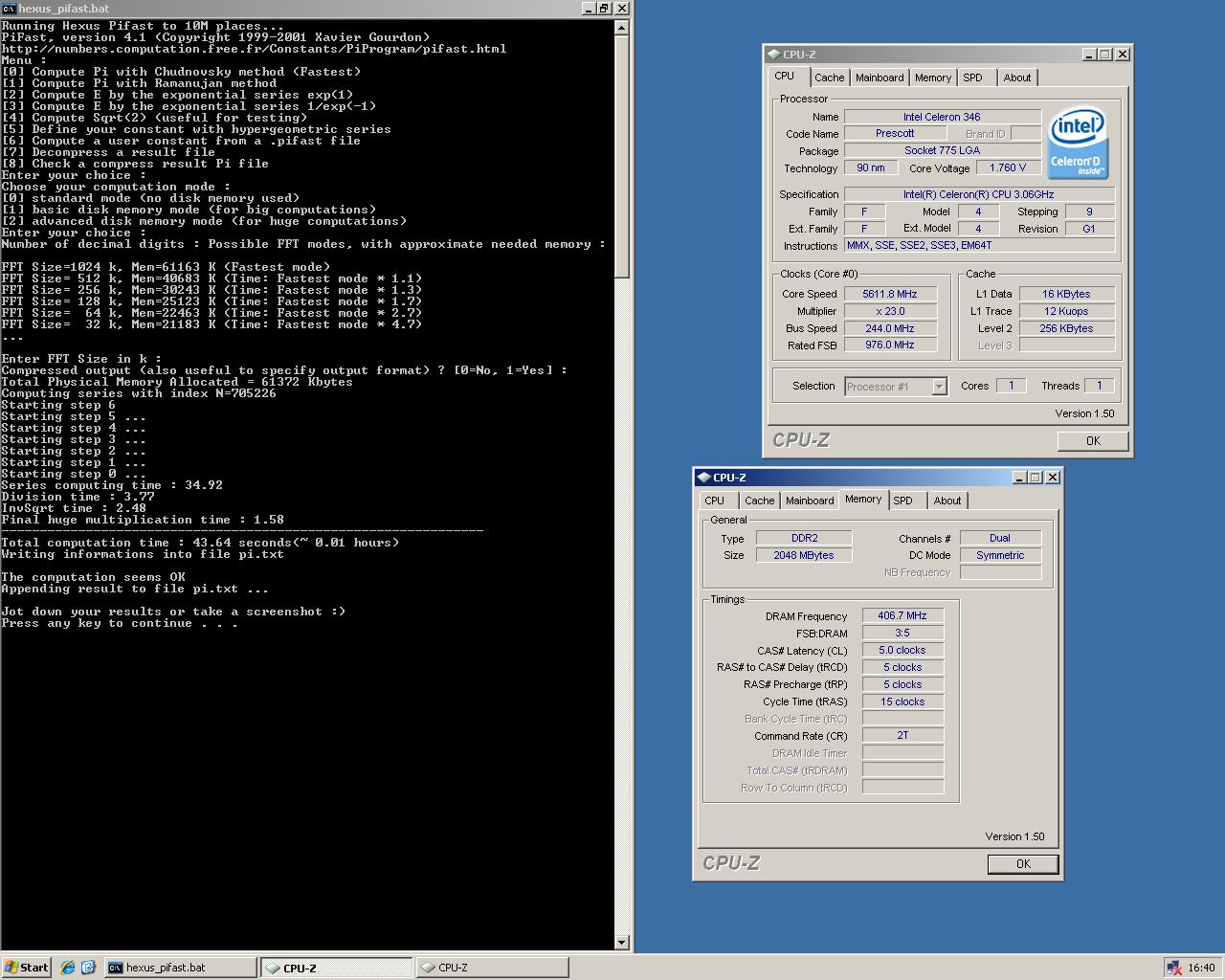Open the Cache tab in upper CPU-Z

(x=830, y=78)
